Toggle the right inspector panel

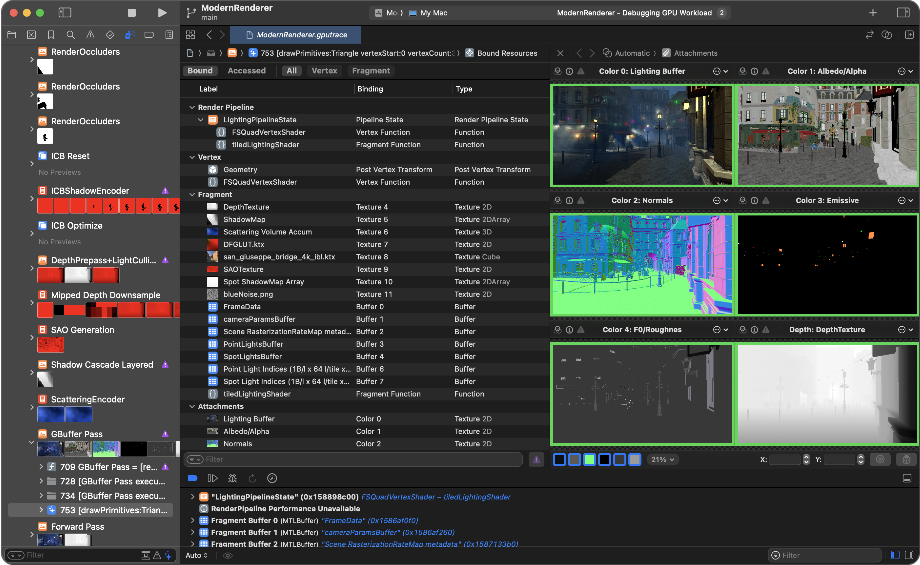(904, 13)
